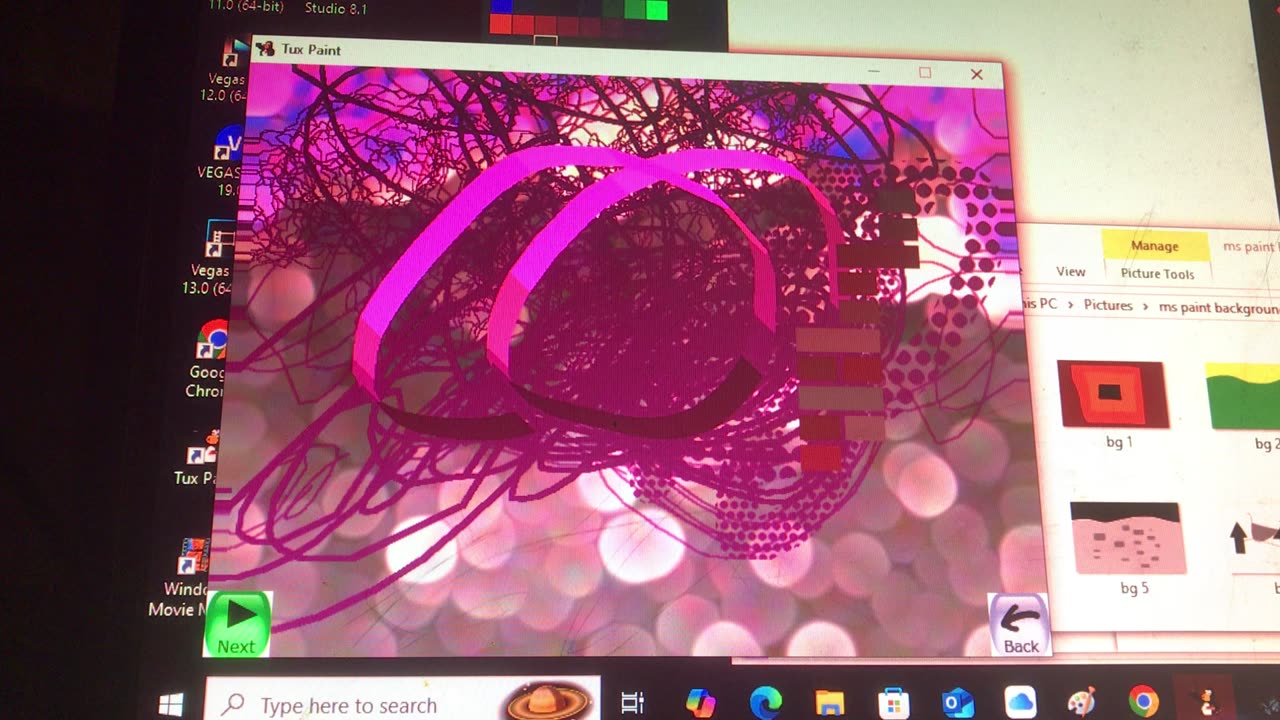Click the green Next arrow in Tux Paint
The width and height of the screenshot is (1280, 720).
237,624
